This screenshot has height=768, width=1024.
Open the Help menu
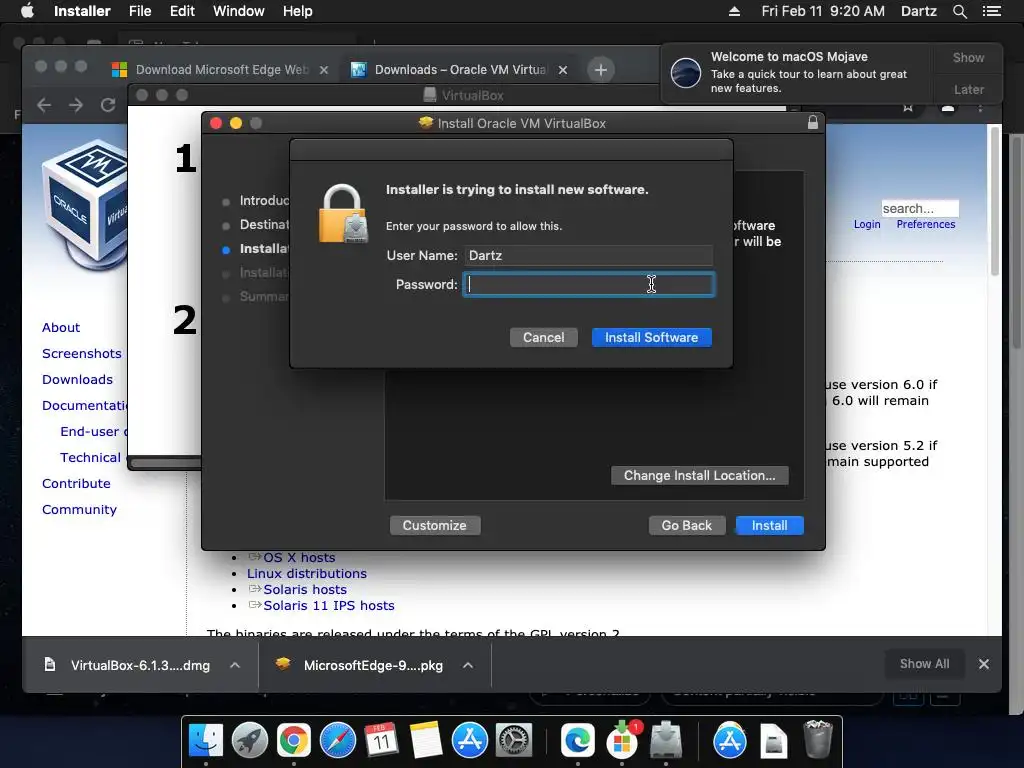(x=297, y=11)
